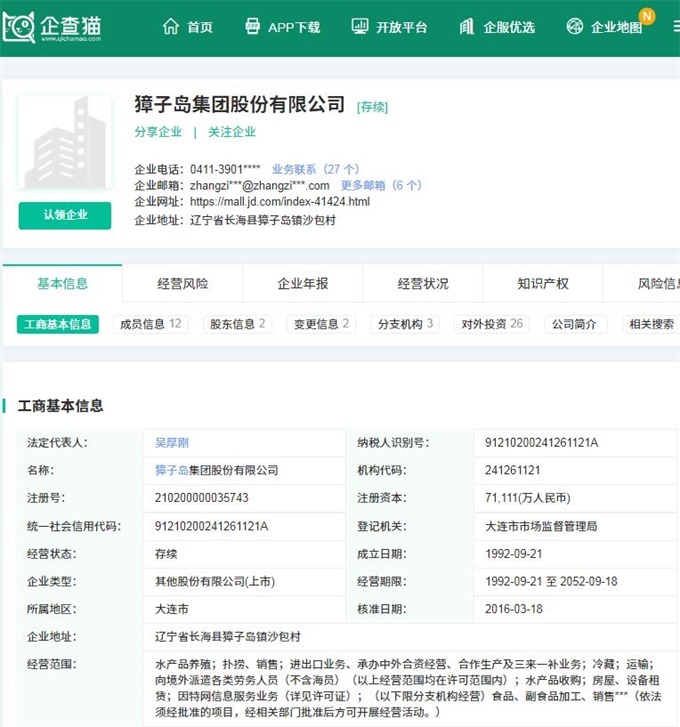Image resolution: width=680 pixels, height=727 pixels.
Task: Select the 工商基本信息 sub-tab
Action: 57,324
